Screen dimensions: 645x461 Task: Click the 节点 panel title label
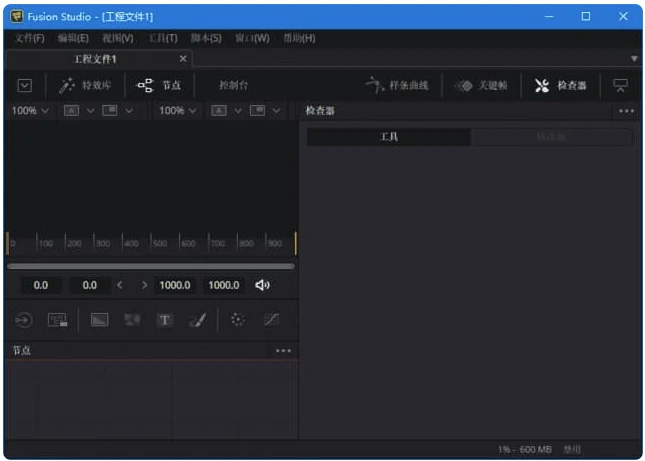[x=21, y=350]
